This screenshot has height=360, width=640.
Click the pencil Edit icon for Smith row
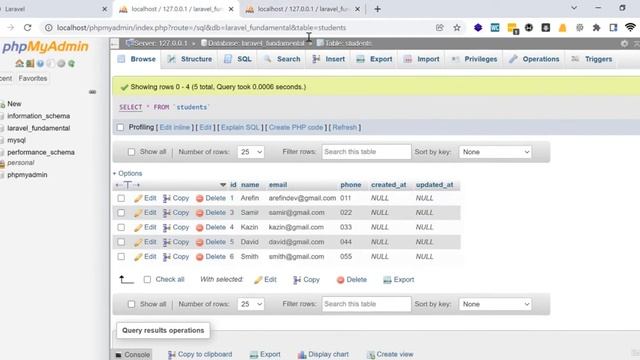(x=138, y=257)
